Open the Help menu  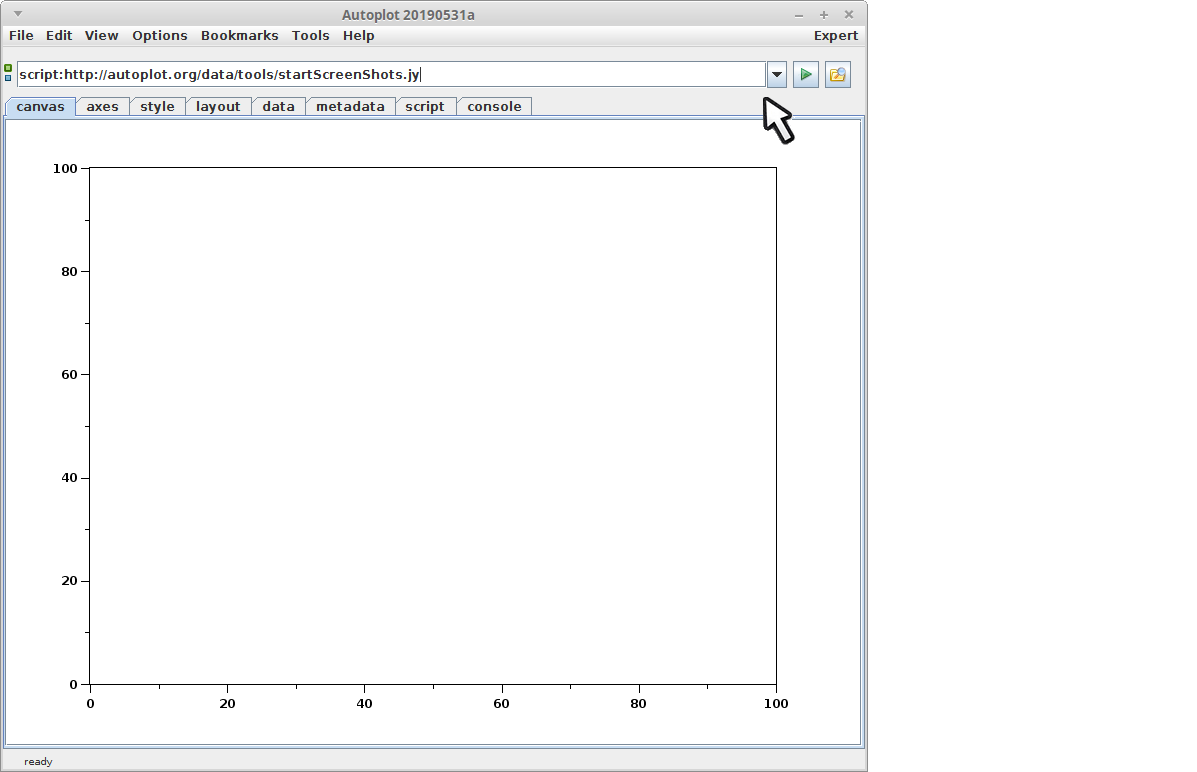tap(358, 36)
